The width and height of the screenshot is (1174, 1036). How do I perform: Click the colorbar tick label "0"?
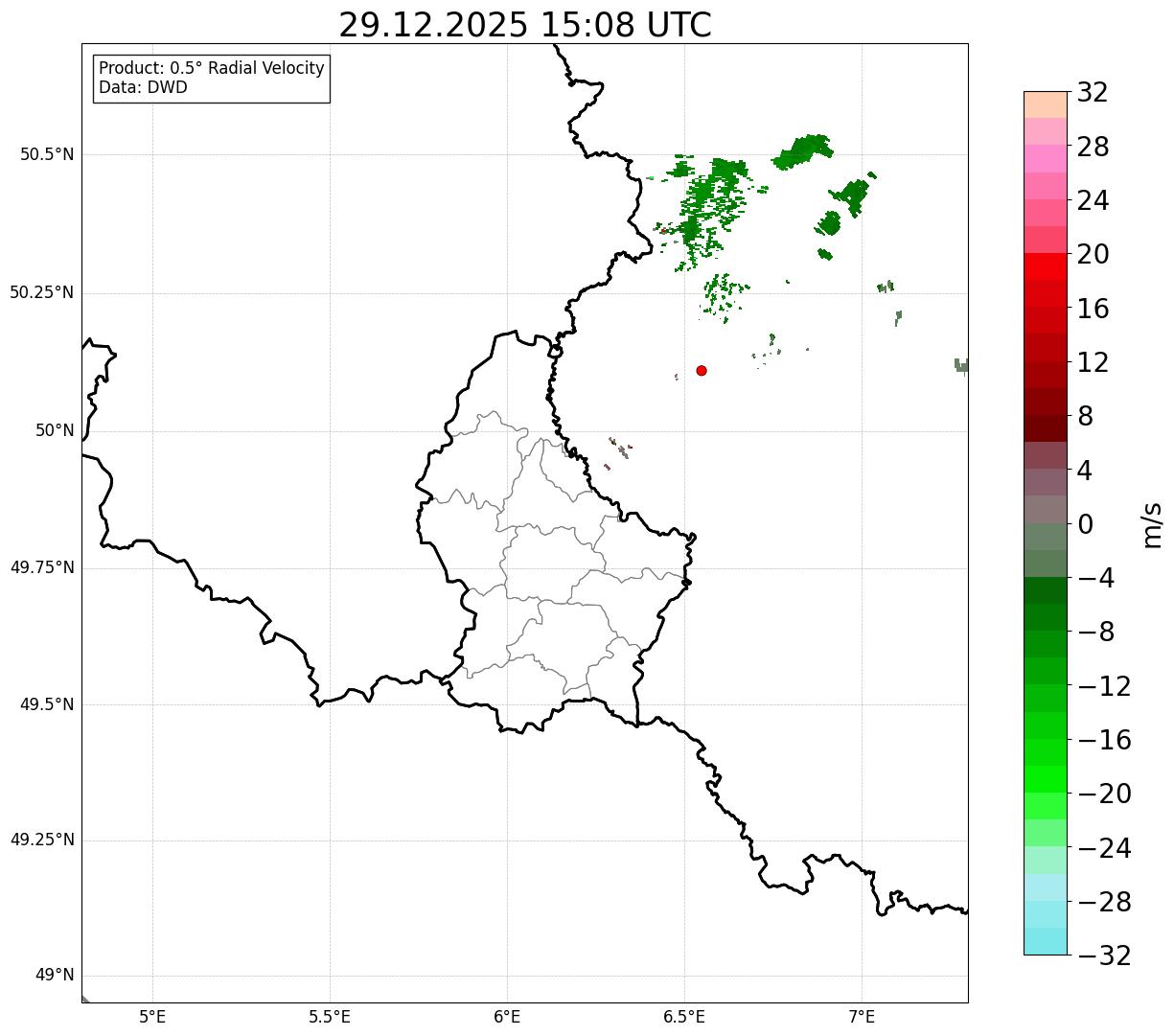pos(1085,524)
